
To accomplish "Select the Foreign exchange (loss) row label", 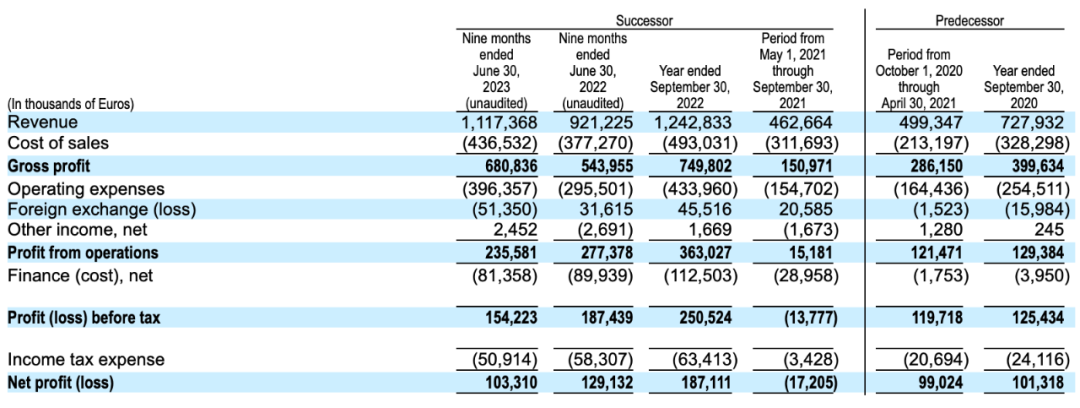I will [100, 209].
